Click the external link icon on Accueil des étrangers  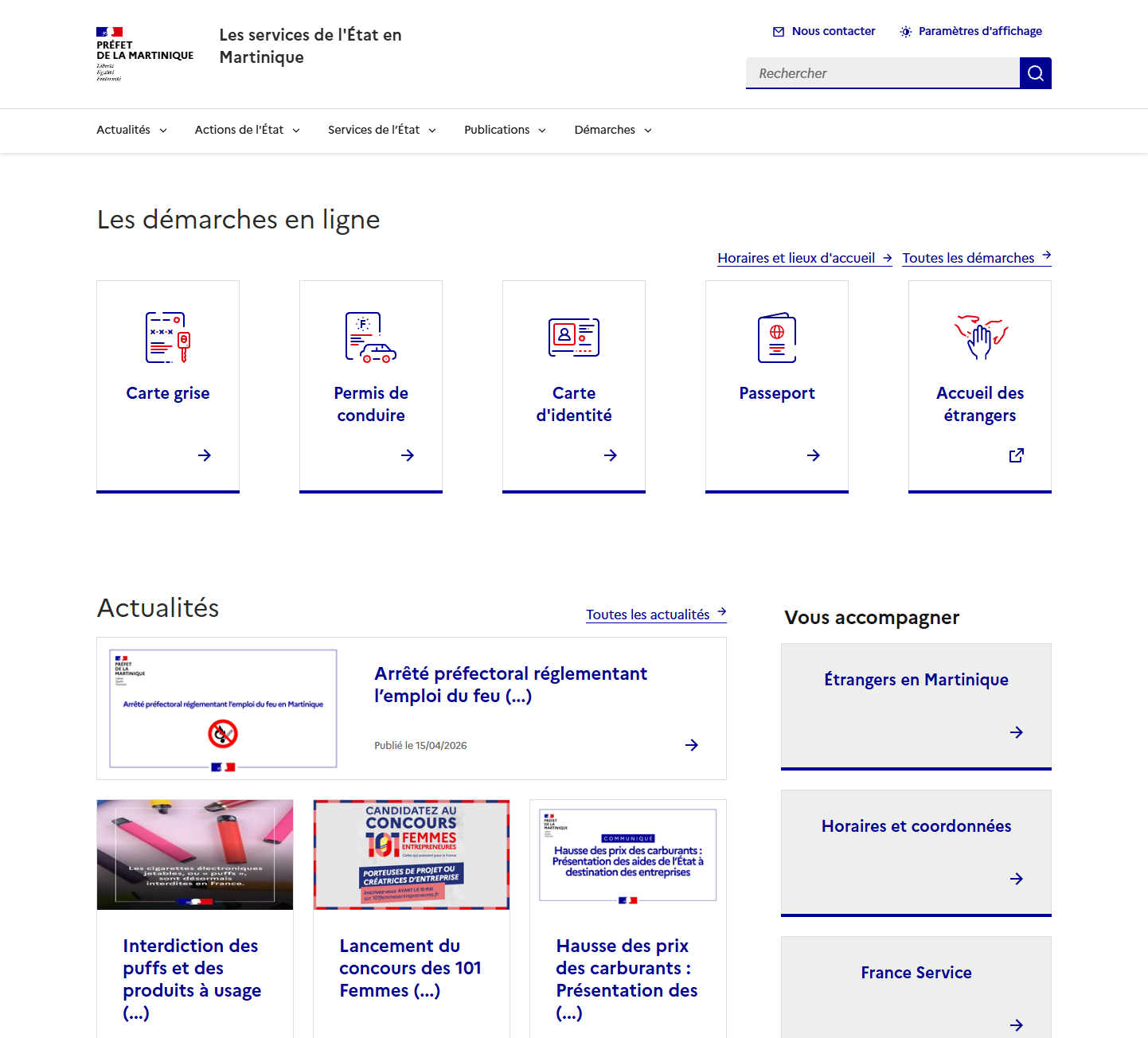(x=1017, y=455)
